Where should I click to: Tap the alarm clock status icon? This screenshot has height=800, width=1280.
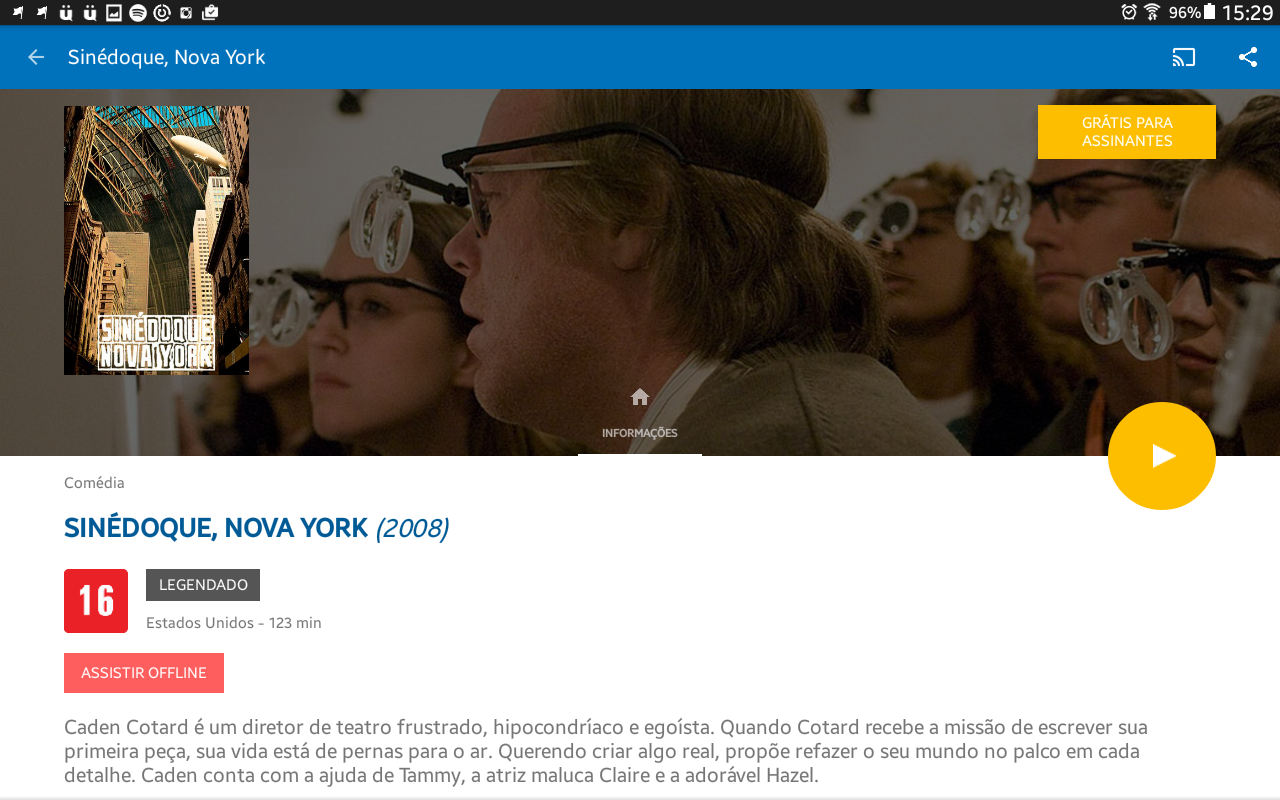(1129, 12)
